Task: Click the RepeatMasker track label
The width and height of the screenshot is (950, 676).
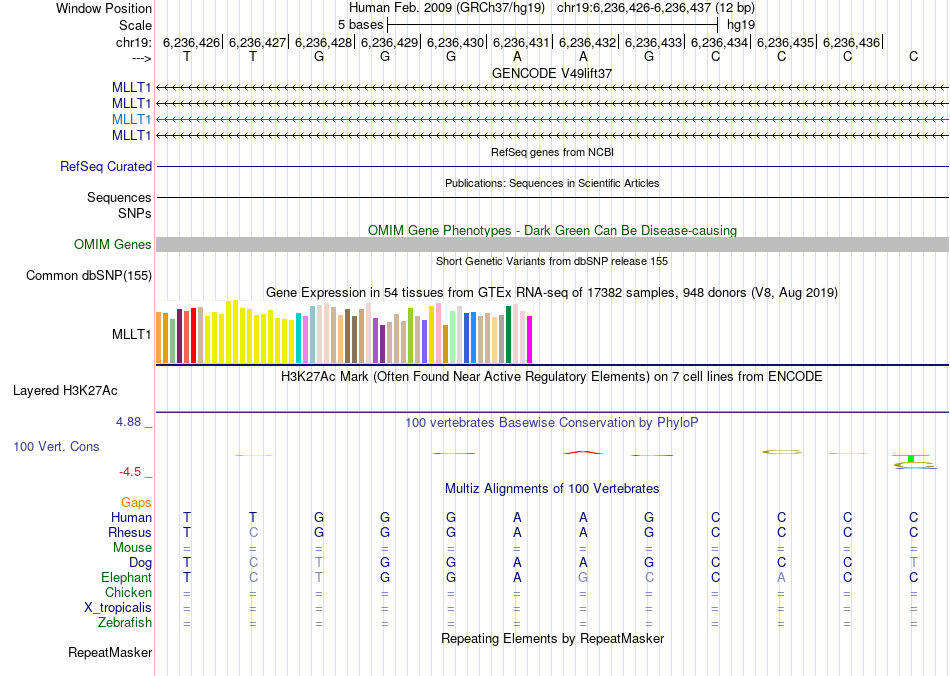Action: 110,652
